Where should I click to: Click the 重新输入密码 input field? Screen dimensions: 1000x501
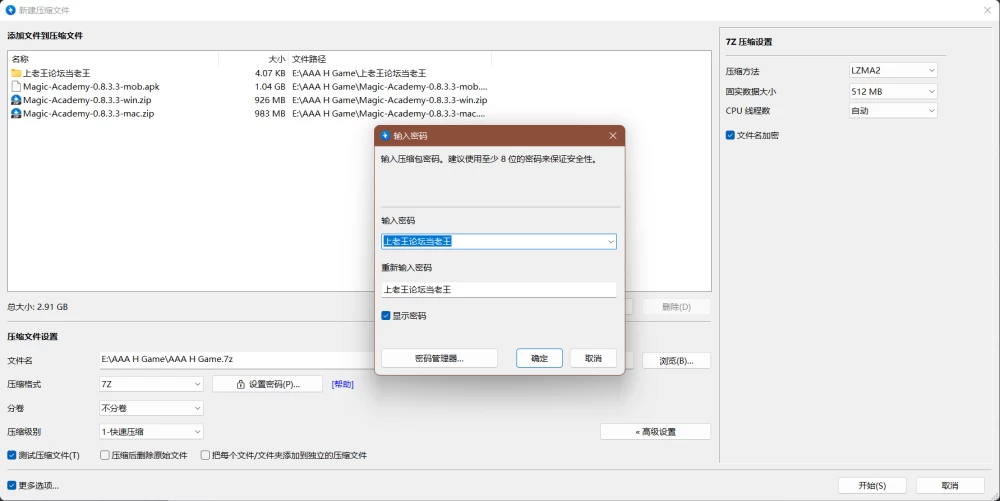tap(499, 289)
